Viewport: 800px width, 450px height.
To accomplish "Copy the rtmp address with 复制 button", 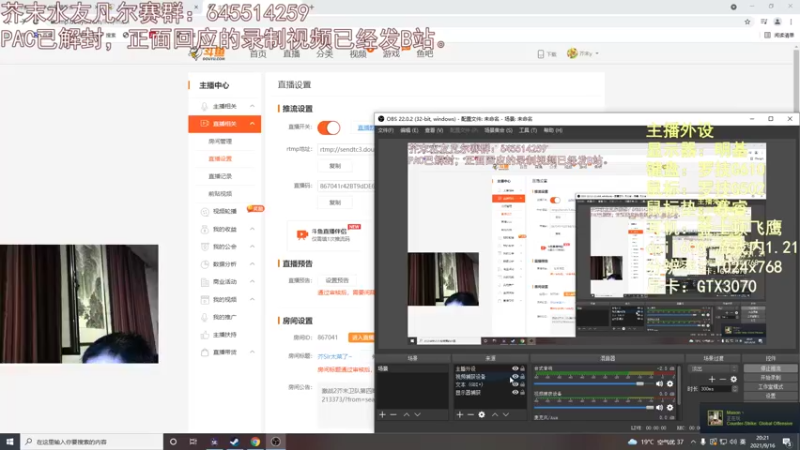I will point(335,166).
